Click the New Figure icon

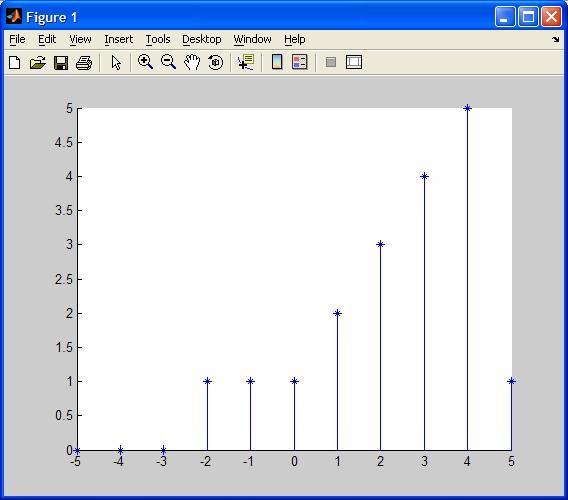tap(14, 62)
